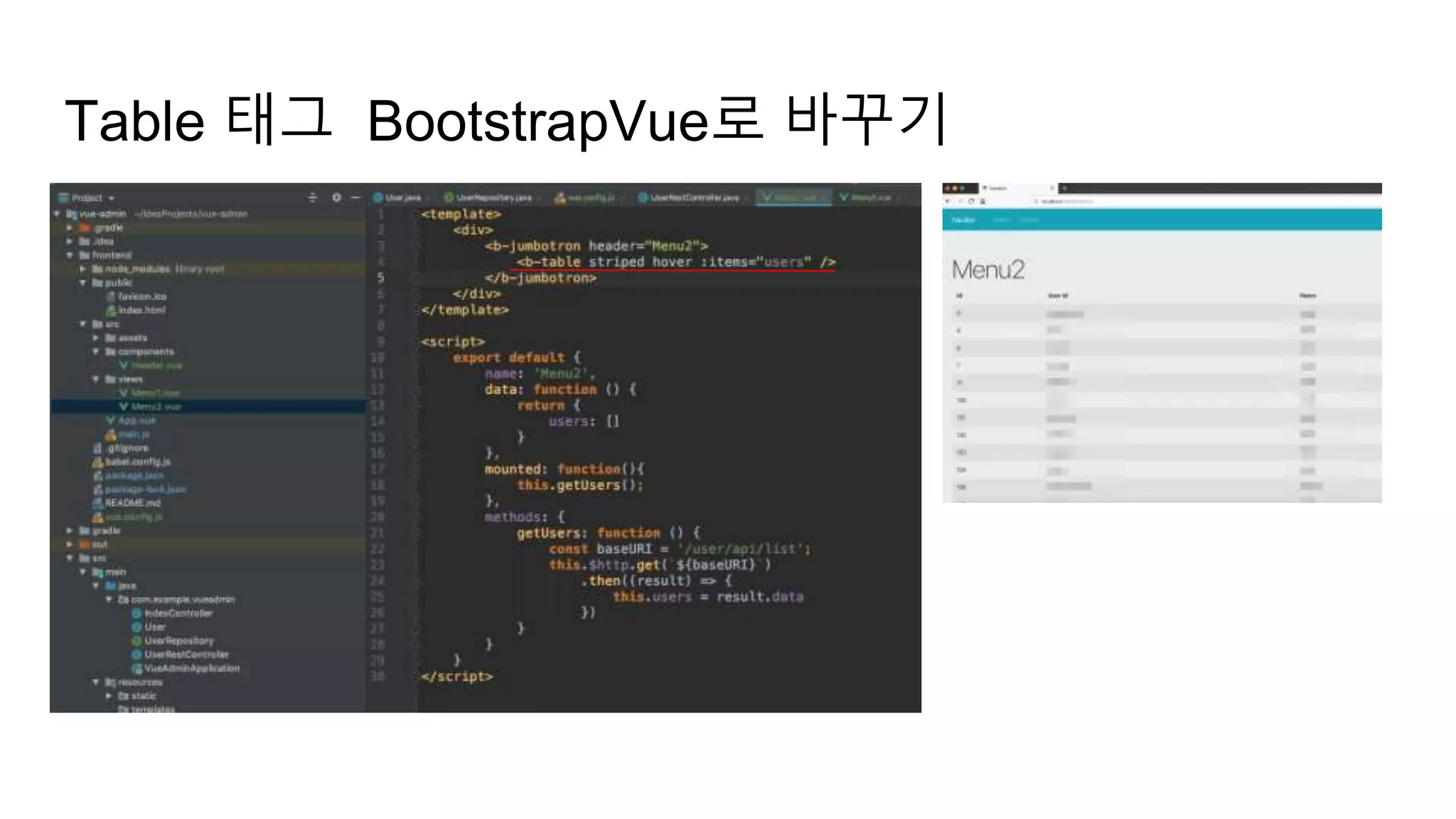Expand the assets folder
This screenshot has height=819, width=1456.
tap(96, 338)
